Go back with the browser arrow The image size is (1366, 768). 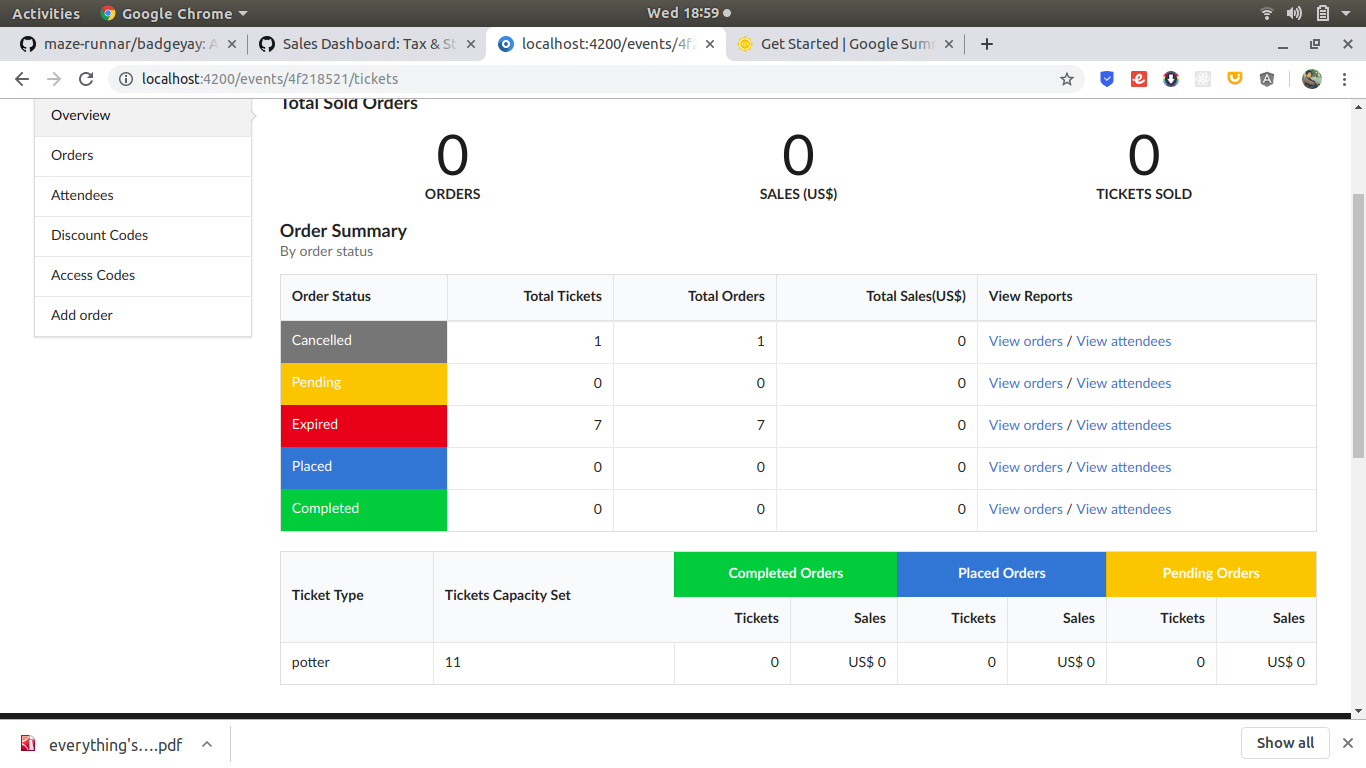[22, 79]
